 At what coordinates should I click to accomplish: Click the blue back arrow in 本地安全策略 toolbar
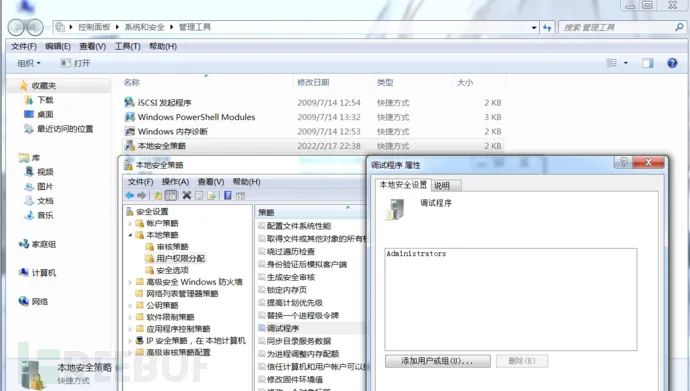tap(129, 195)
